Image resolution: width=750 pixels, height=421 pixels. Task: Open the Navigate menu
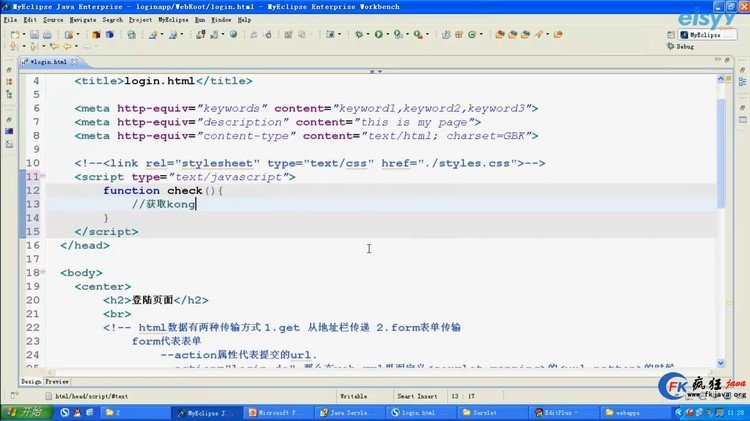pyautogui.click(x=83, y=20)
